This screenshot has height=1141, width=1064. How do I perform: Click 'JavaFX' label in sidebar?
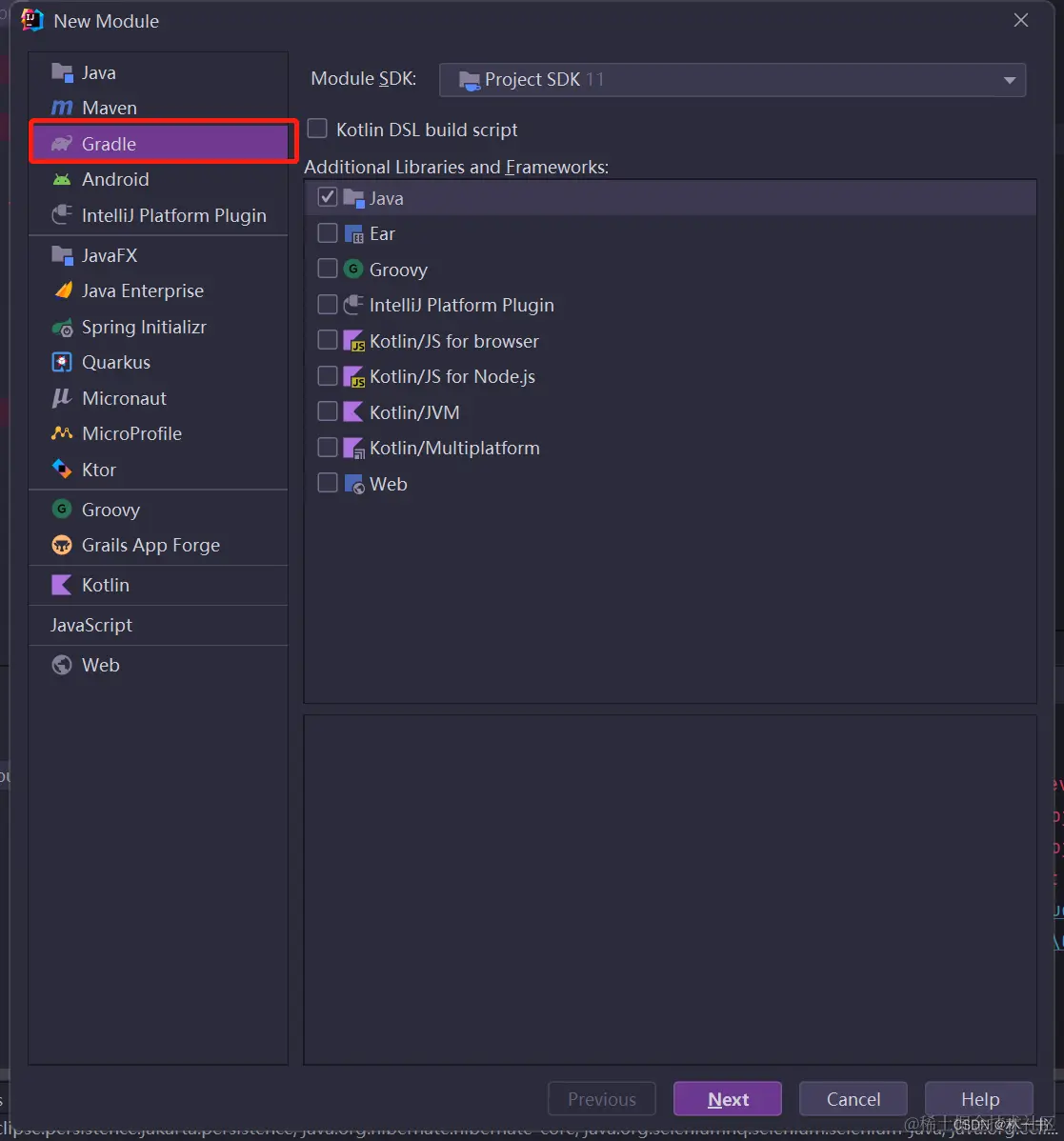pyautogui.click(x=110, y=255)
